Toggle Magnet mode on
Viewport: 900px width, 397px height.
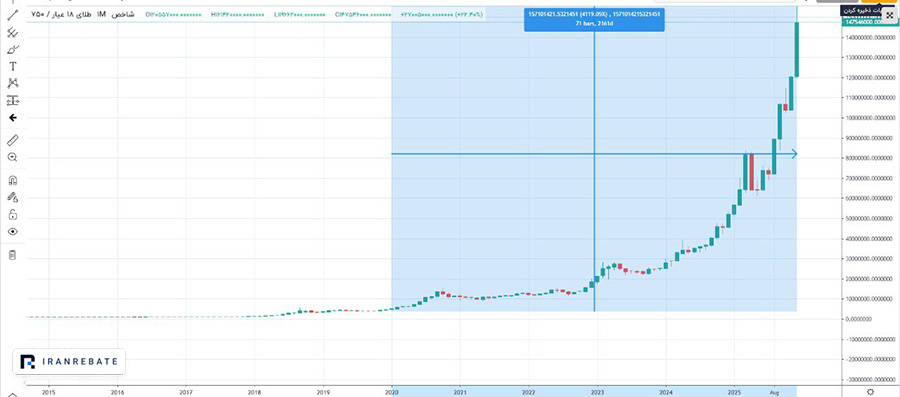(13, 180)
